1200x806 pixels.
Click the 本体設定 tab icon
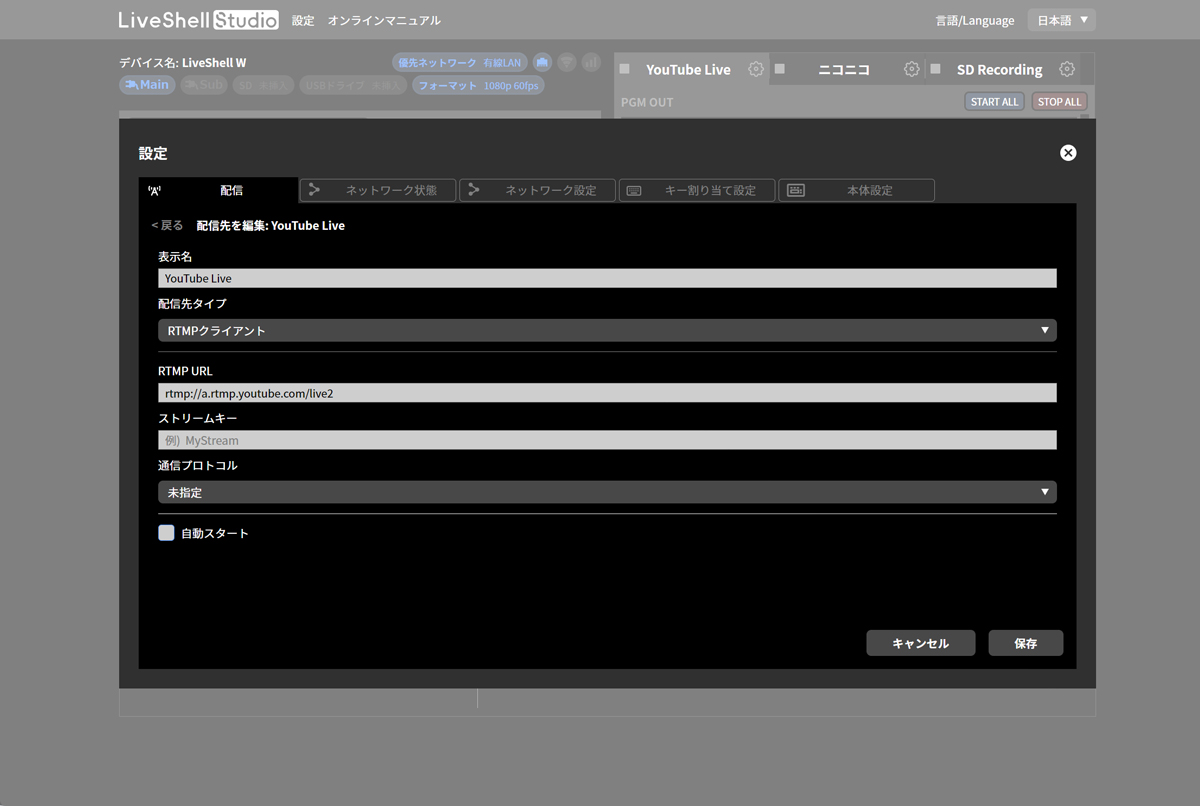(795, 190)
